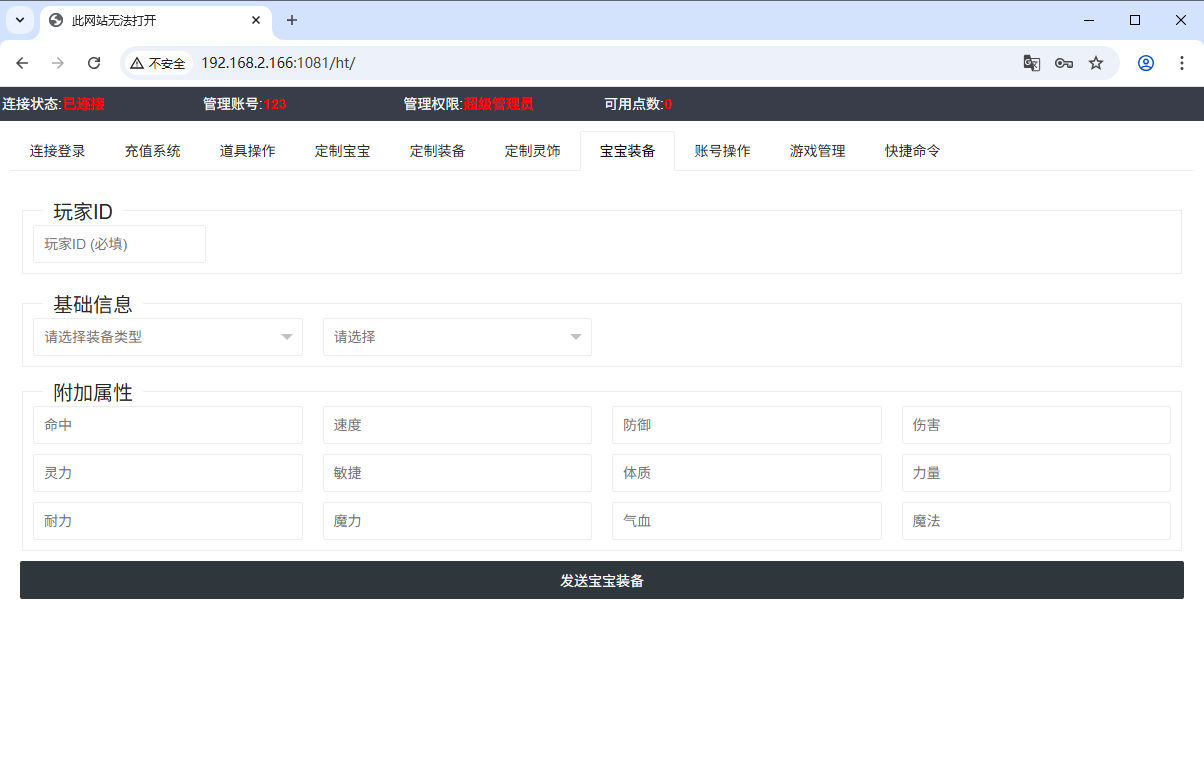Click the new tab plus button
Screen dimensions: 1204x766
(292, 20)
